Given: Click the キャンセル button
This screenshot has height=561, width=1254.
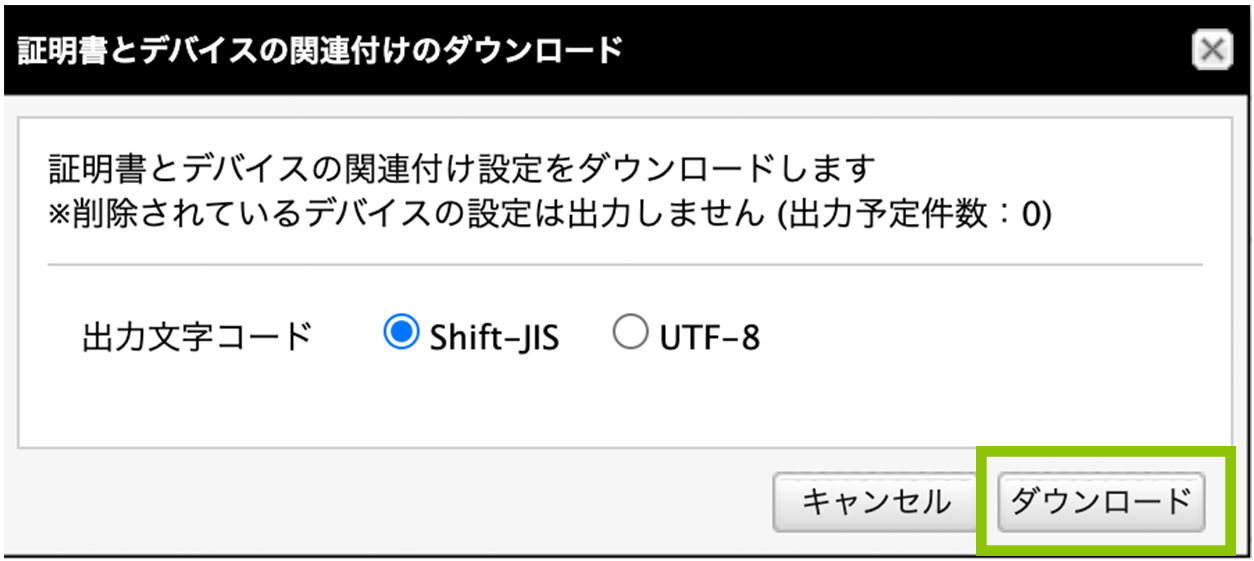Looking at the screenshot, I should click(x=876, y=501).
